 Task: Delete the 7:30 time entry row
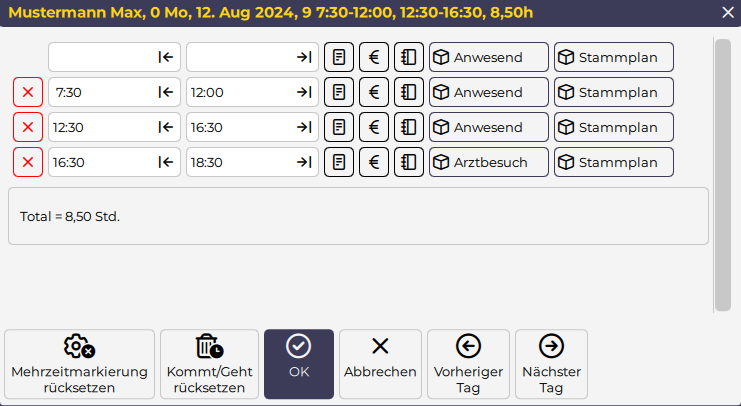click(27, 92)
